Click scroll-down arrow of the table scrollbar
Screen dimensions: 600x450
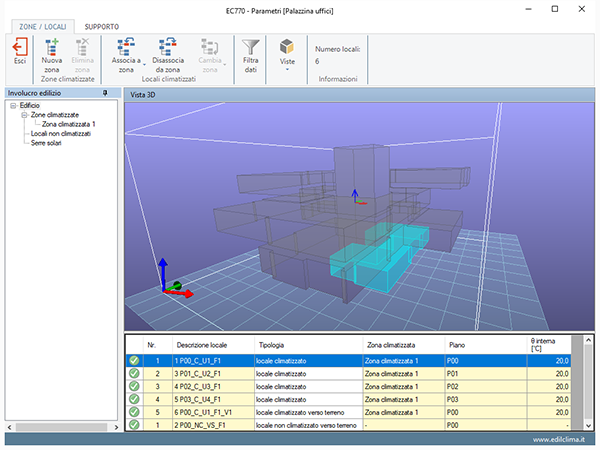[588, 425]
